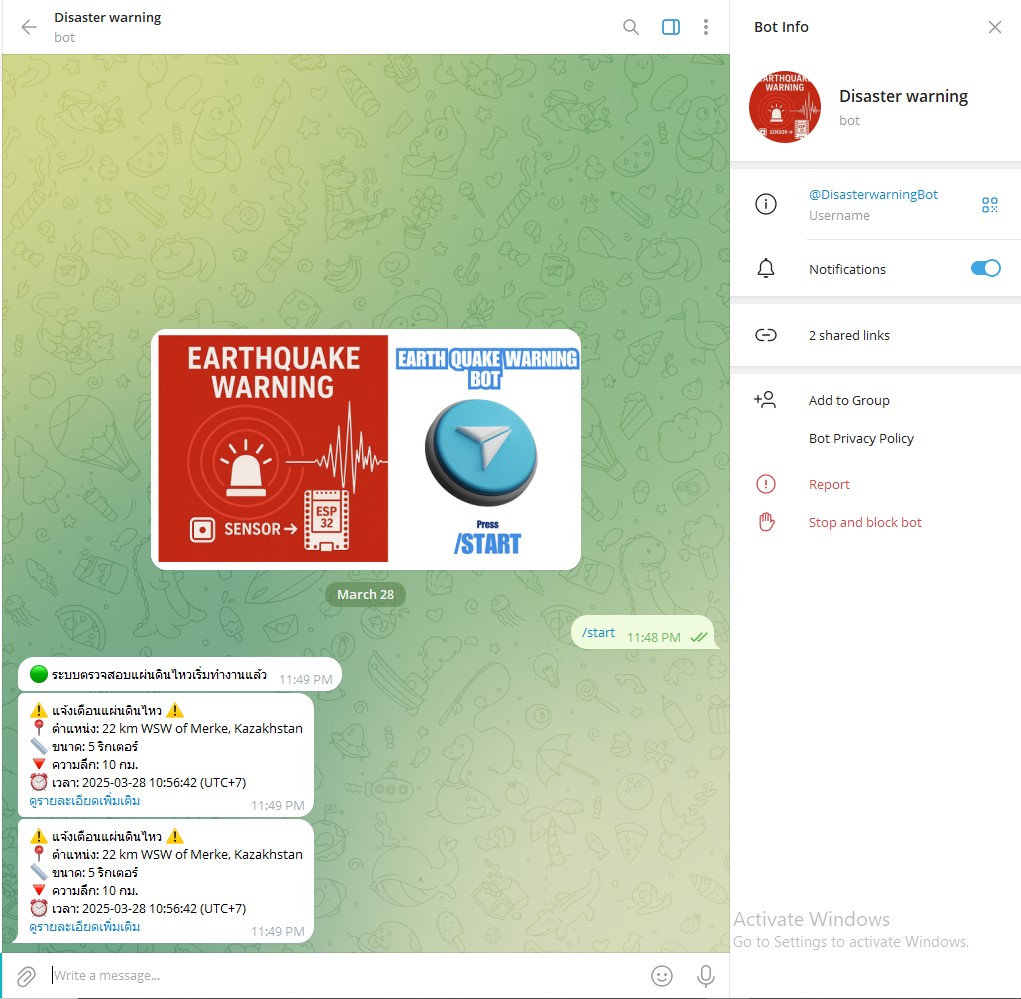The height and width of the screenshot is (999, 1021).
Task: Open the earthquake warning banner image
Action: (x=366, y=449)
